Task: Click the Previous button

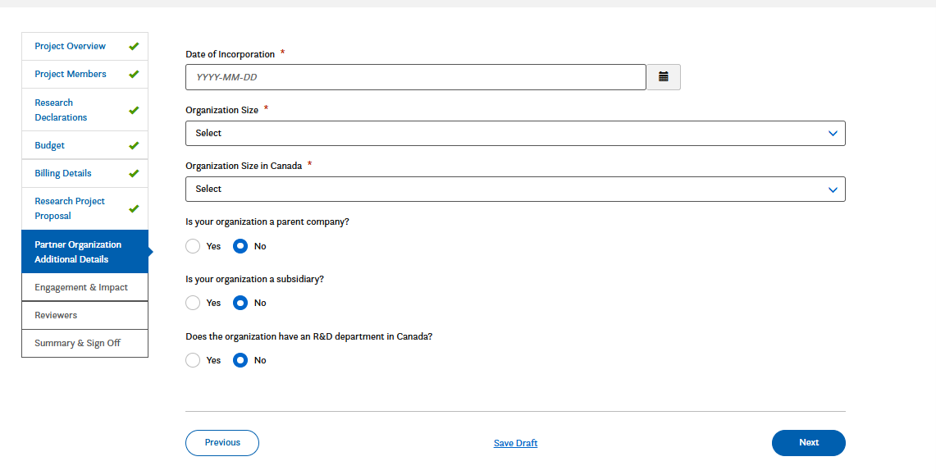Action: pyautogui.click(x=222, y=443)
